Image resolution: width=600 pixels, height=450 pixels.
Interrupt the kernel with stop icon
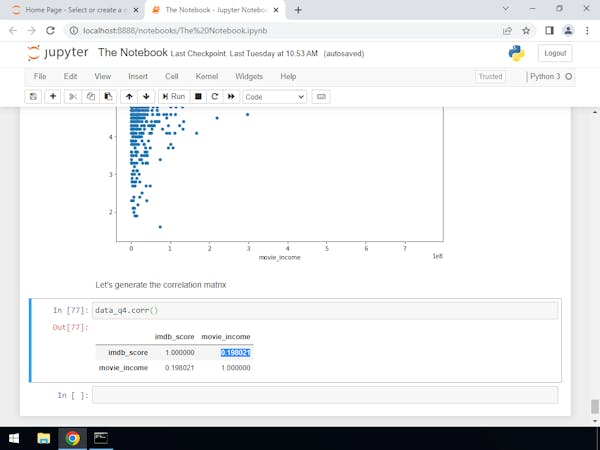(198, 97)
